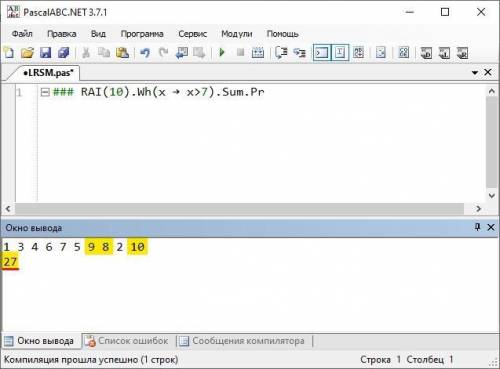Collapse the code fold marker on line 1
Screen dimensions: 500x369
(45, 92)
